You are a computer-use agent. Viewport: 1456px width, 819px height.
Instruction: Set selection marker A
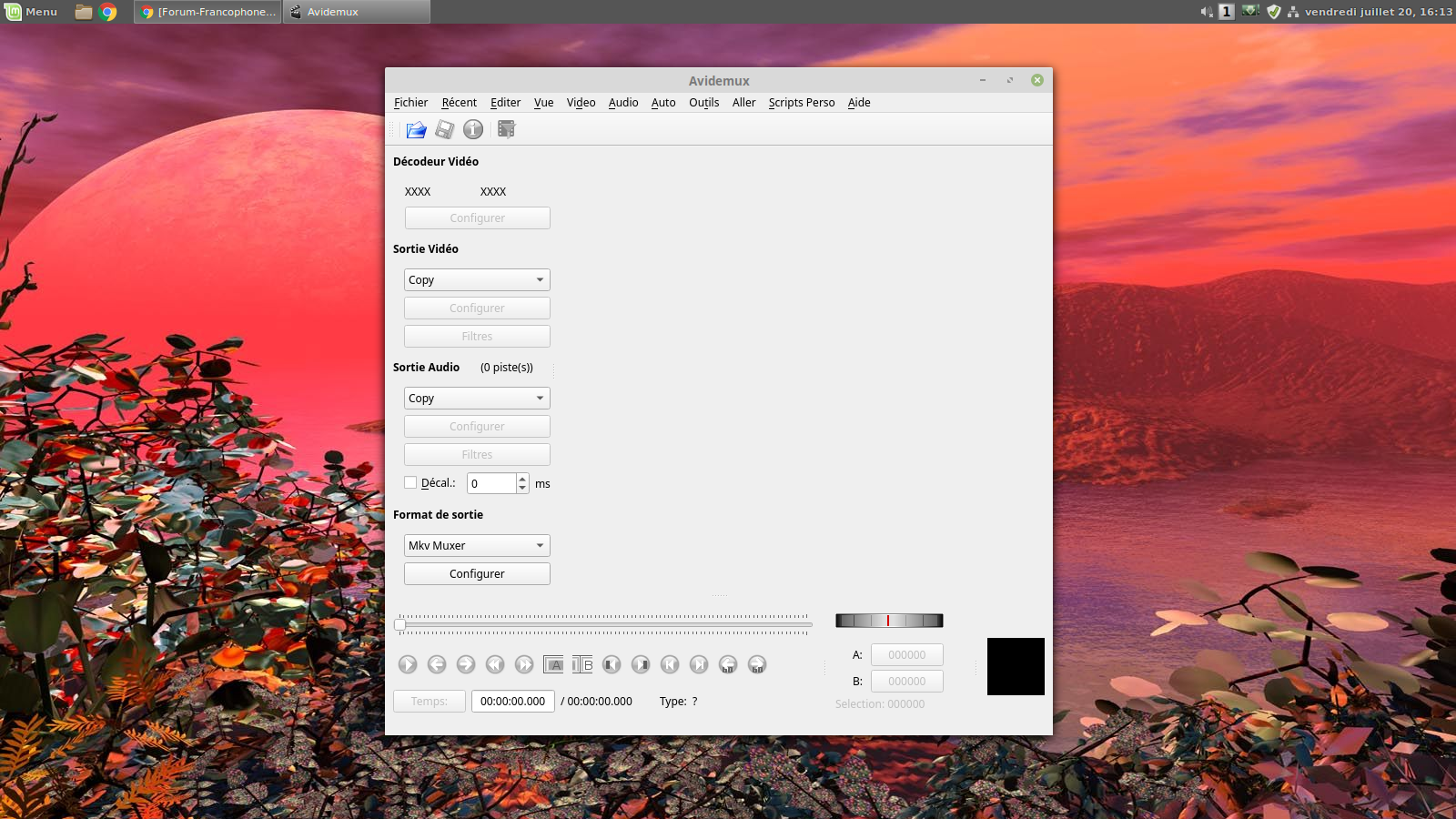(553, 665)
